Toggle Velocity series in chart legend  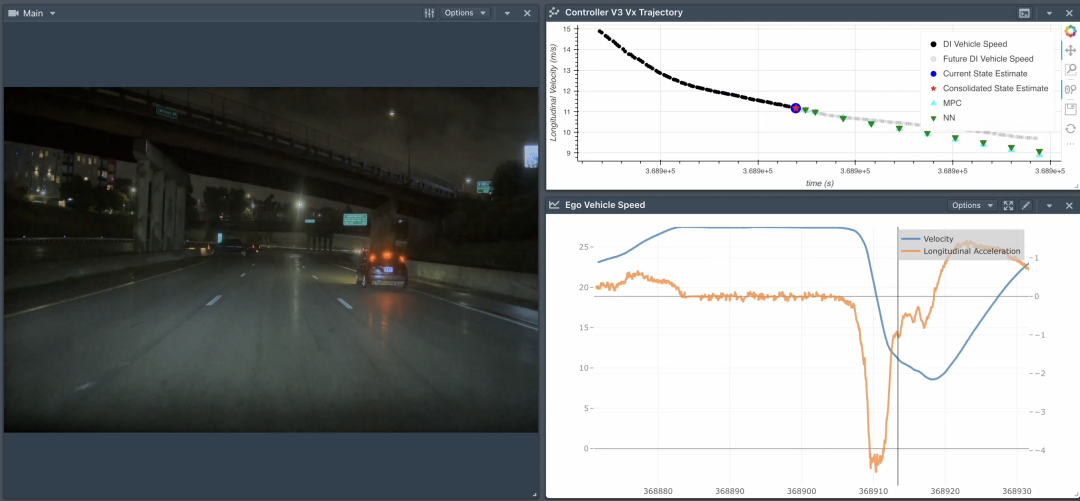[937, 239]
